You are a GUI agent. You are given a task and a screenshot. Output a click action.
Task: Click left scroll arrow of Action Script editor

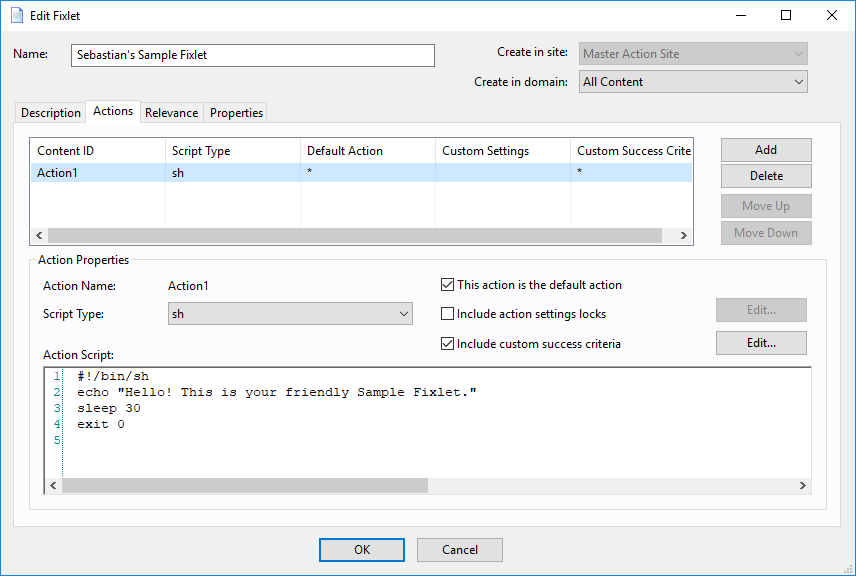(54, 485)
